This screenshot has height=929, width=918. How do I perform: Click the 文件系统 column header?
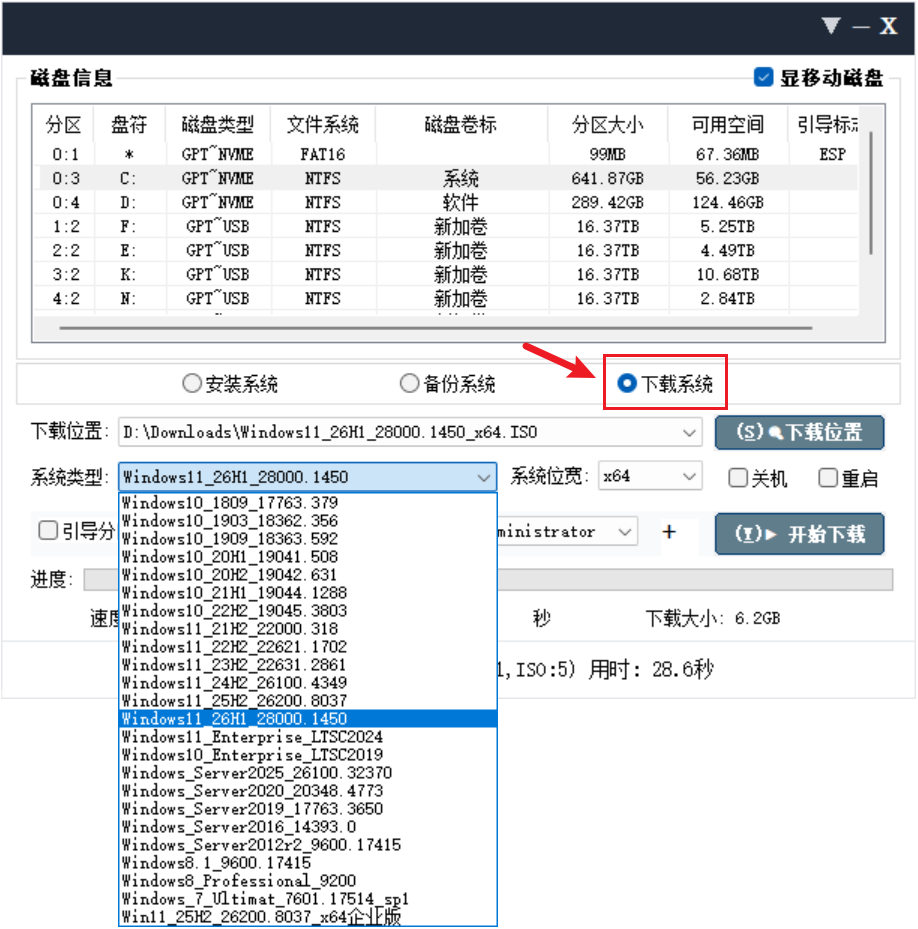tap(323, 124)
